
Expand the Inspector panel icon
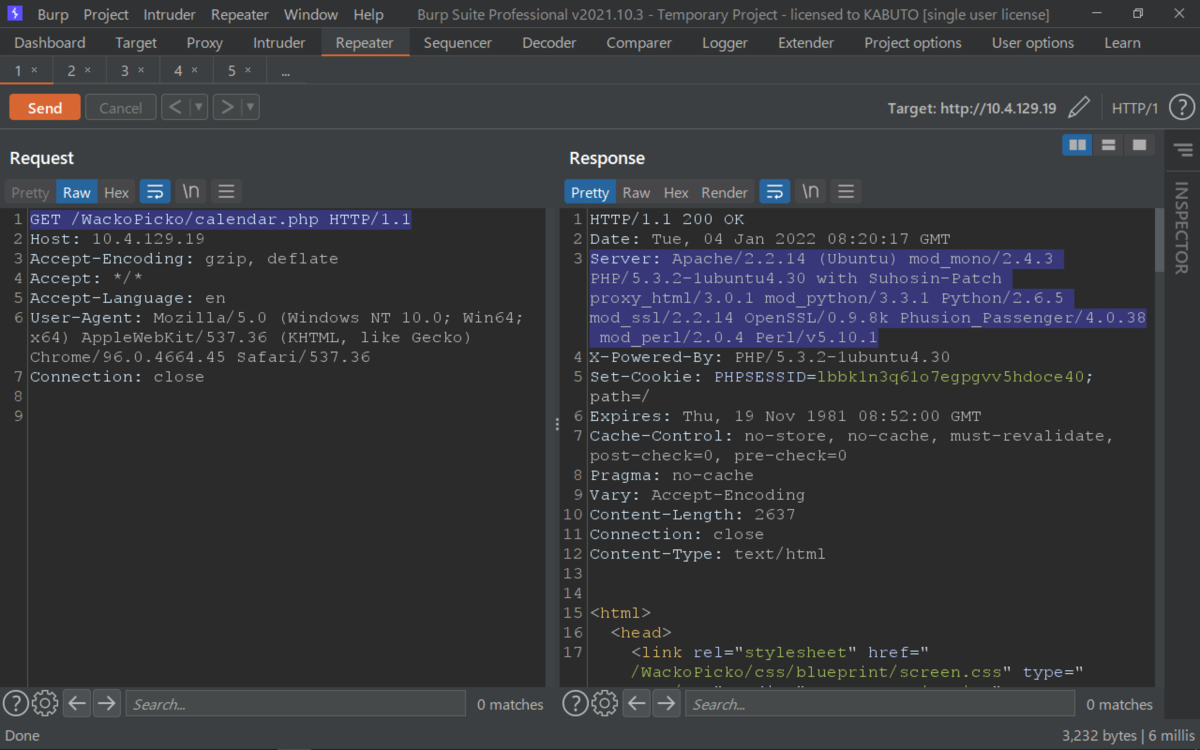pyautogui.click(x=1183, y=150)
